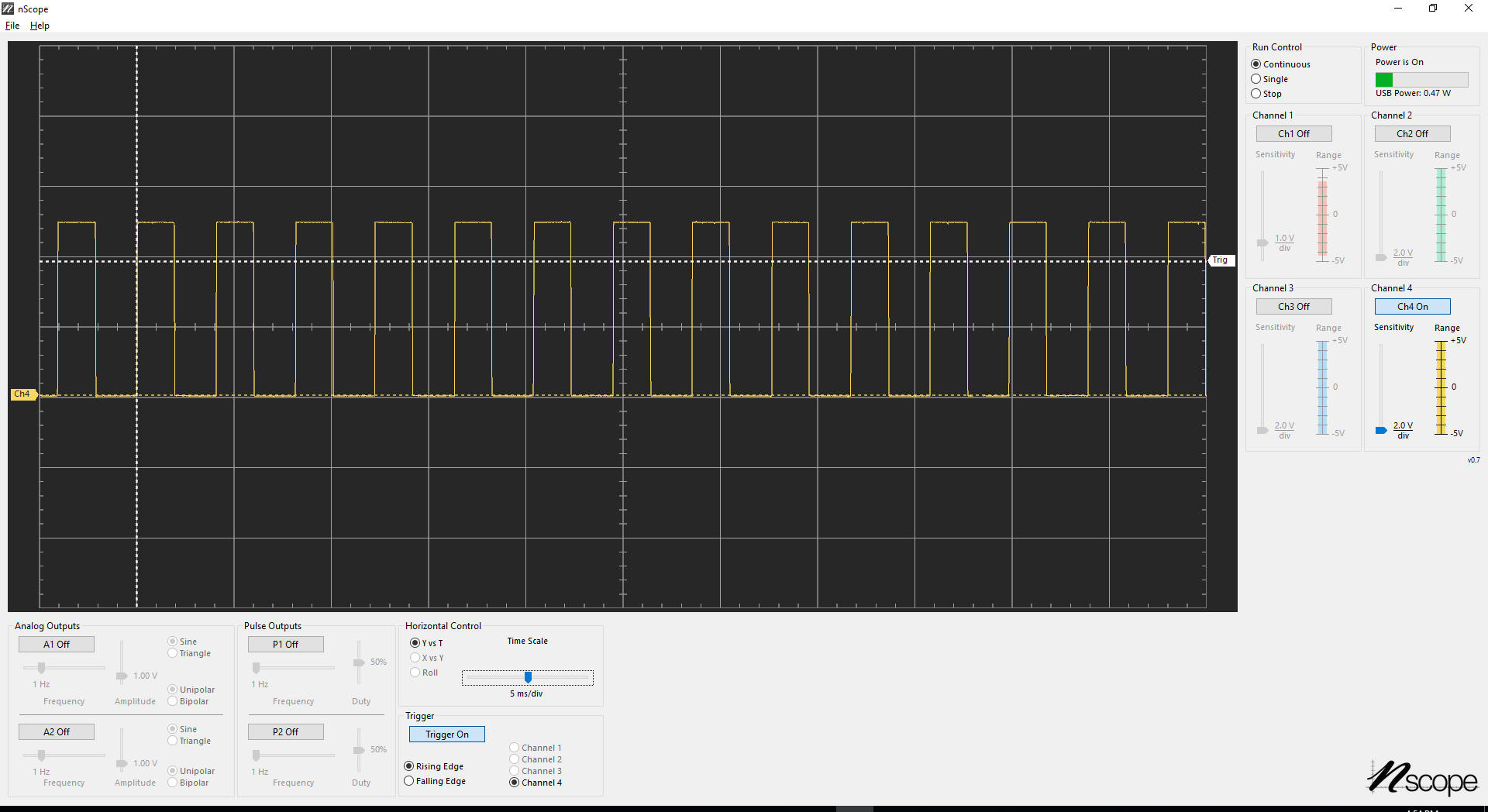Open the File menu
Screen dimensions: 1488x812
12,26
